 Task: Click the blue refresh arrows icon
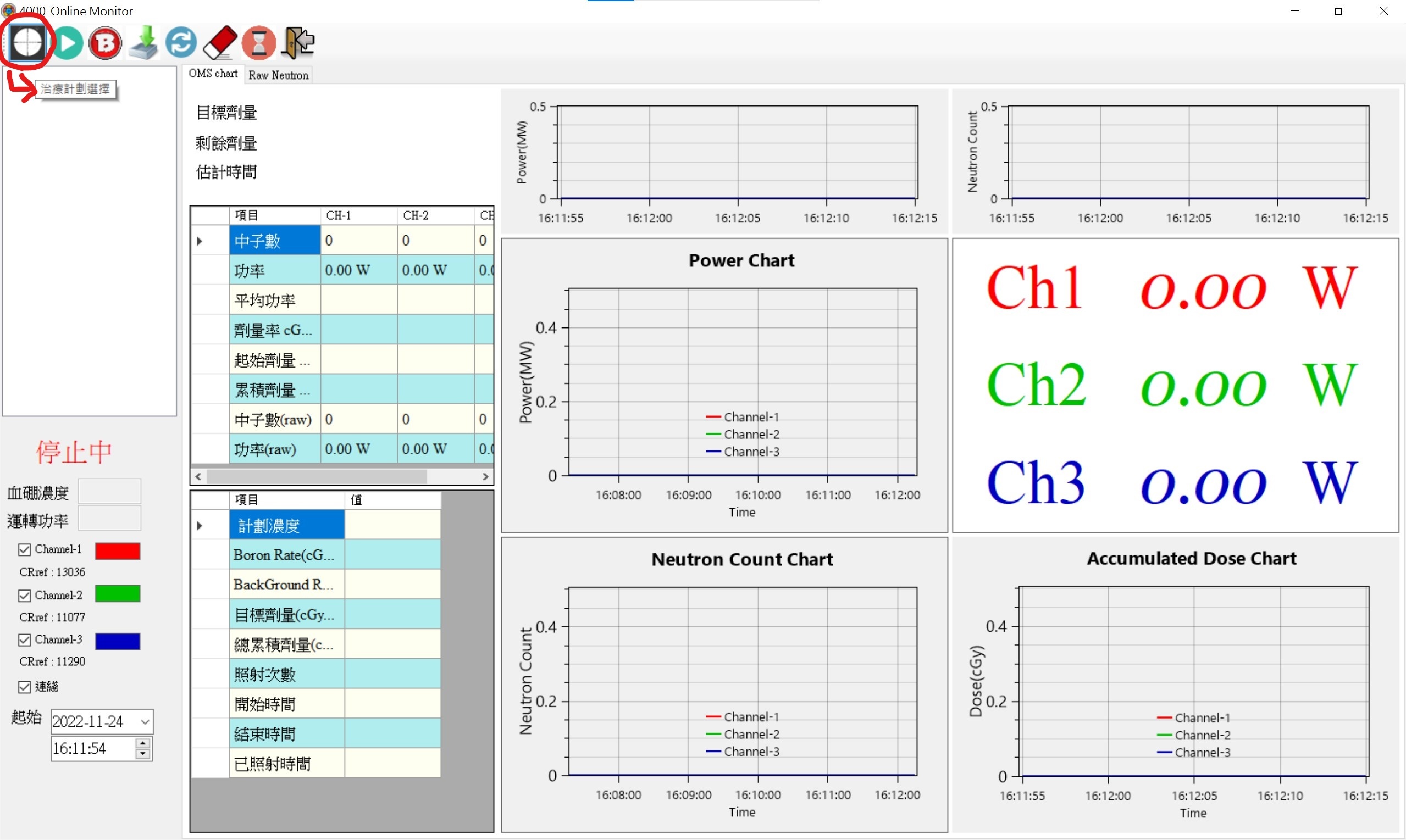pyautogui.click(x=181, y=42)
